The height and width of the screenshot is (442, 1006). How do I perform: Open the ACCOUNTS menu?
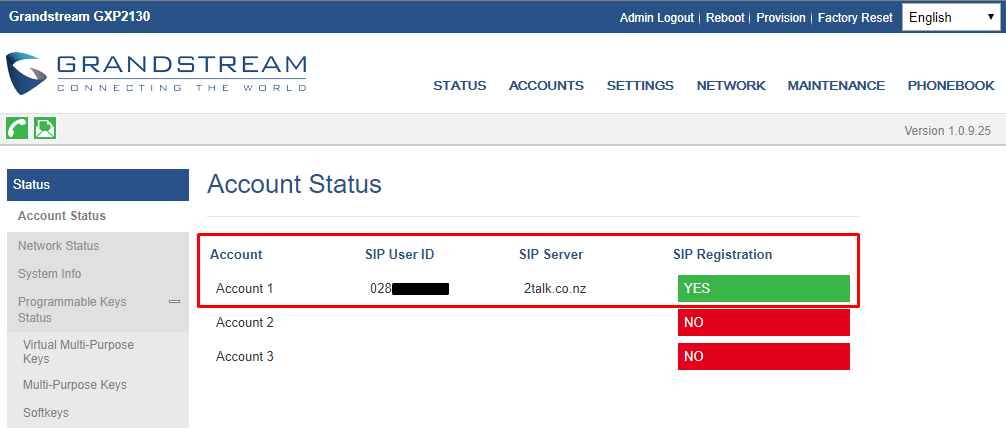pyautogui.click(x=546, y=86)
